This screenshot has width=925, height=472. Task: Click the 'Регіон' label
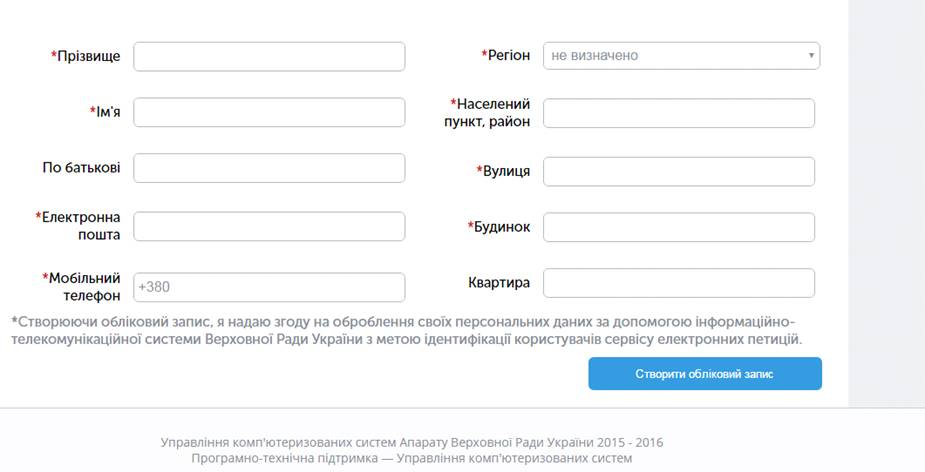pyautogui.click(x=508, y=56)
